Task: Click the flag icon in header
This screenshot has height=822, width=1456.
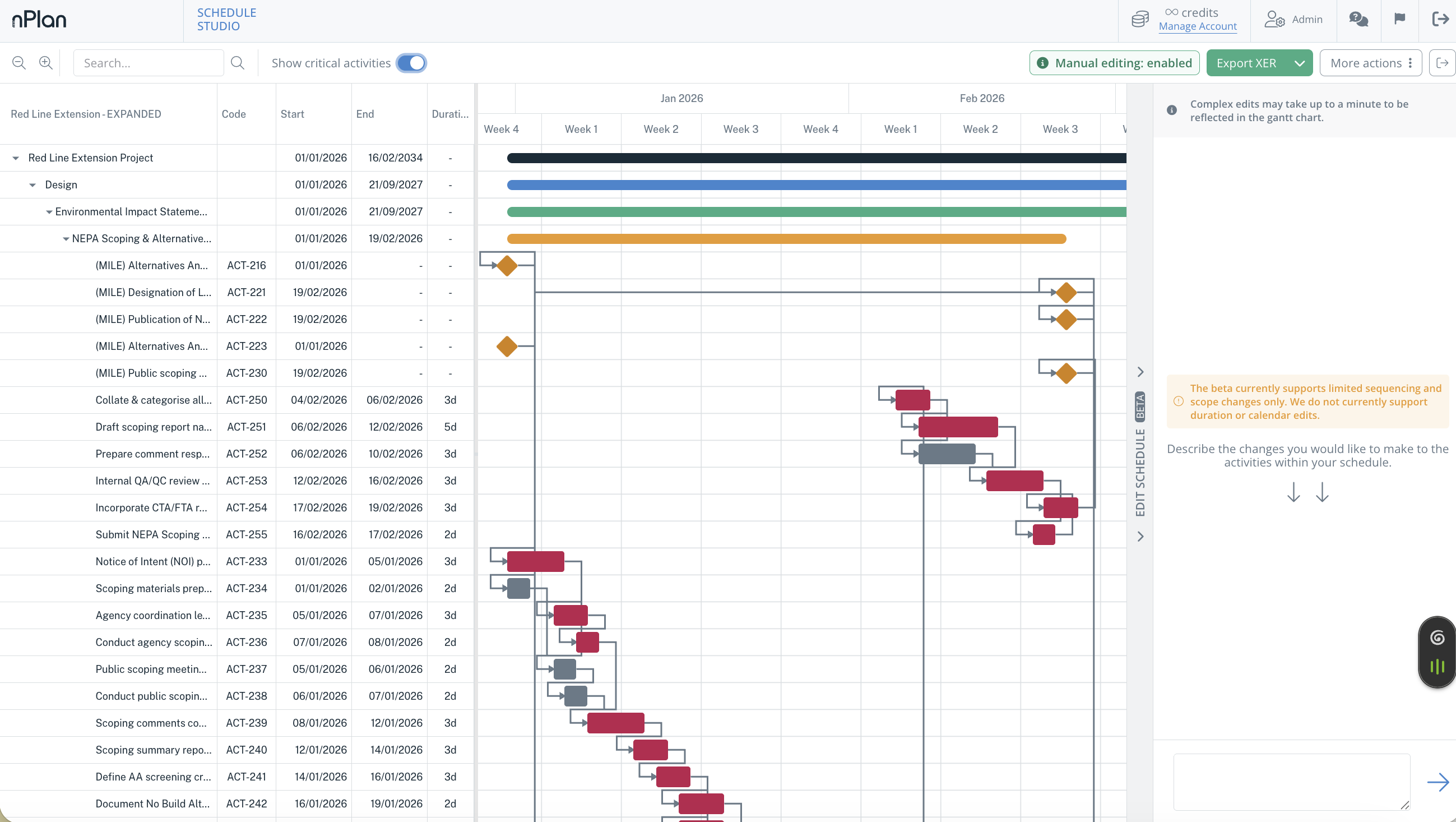Action: 1399,19
